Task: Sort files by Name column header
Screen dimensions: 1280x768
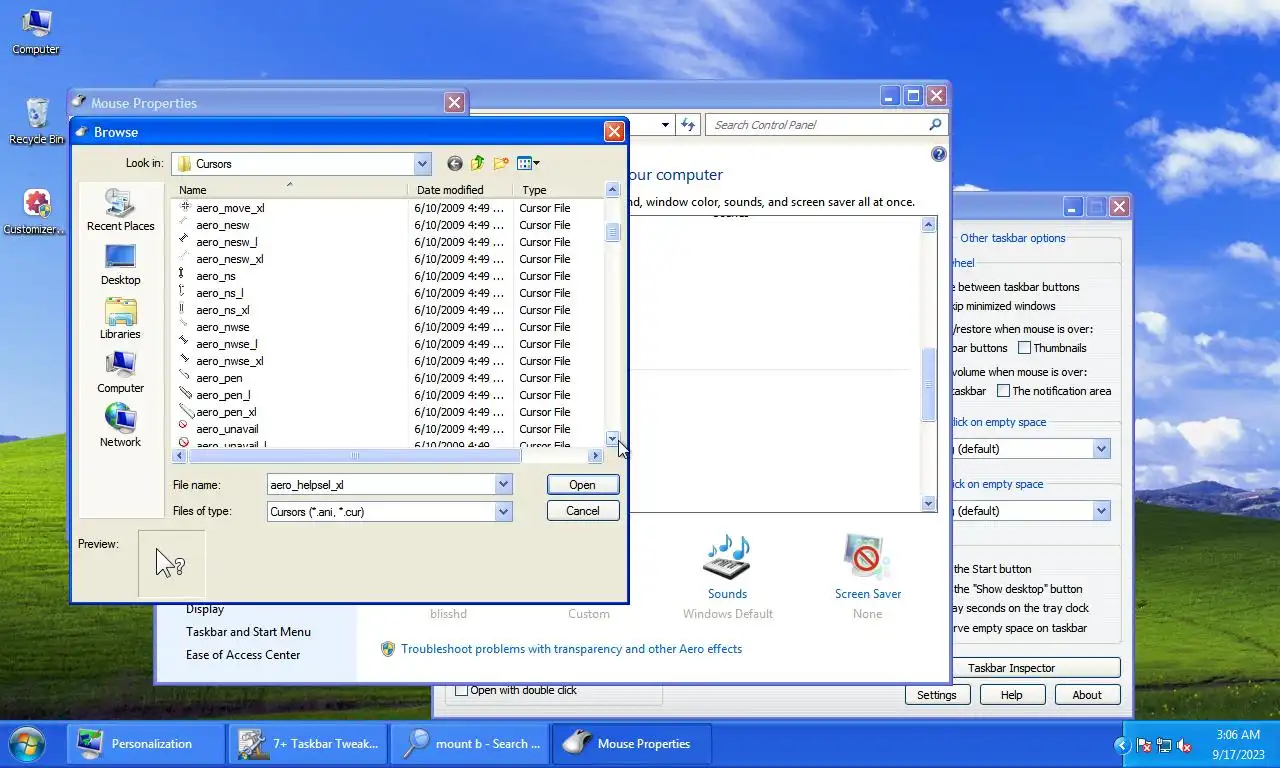Action: pos(290,190)
